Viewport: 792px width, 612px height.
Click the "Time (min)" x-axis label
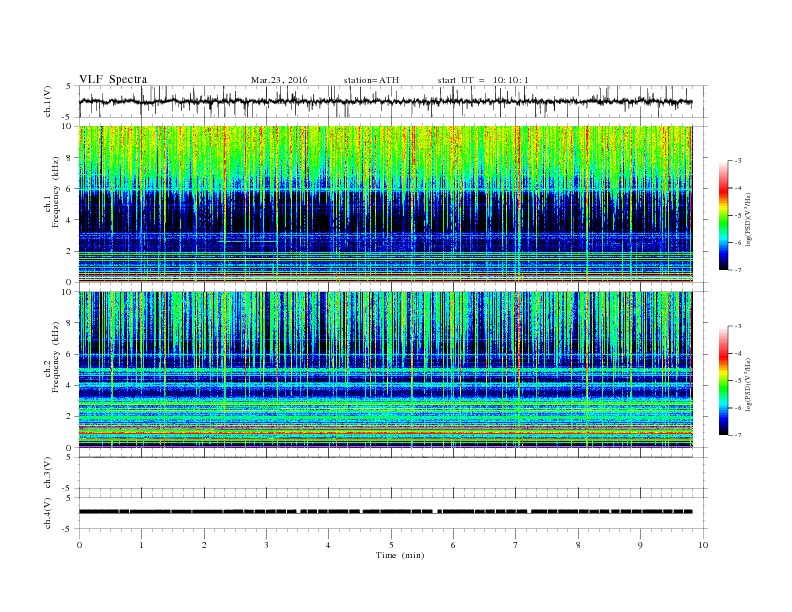[x=400, y=555]
